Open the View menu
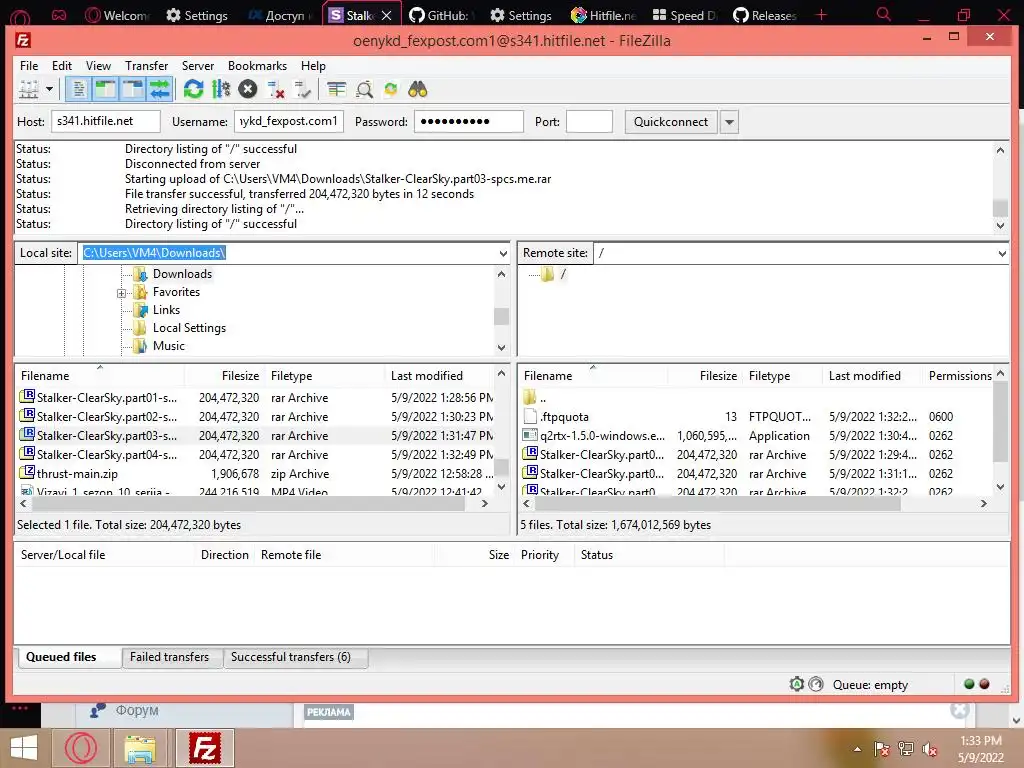The image size is (1024, 768). pyautogui.click(x=98, y=66)
